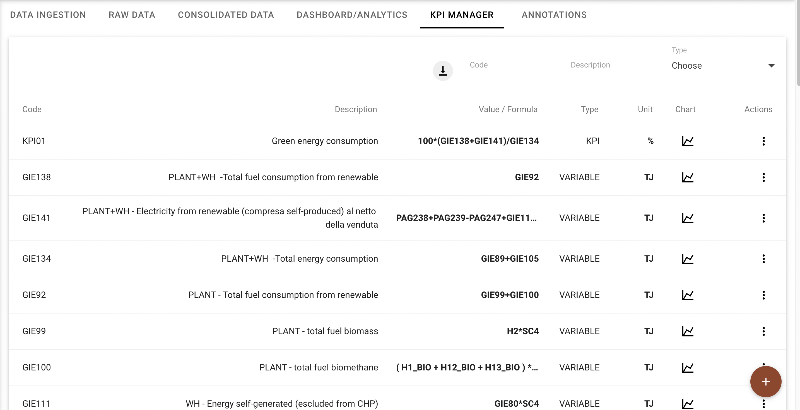Image resolution: width=800 pixels, height=410 pixels.
Task: Open actions menu for GIE138 row
Action: point(763,177)
